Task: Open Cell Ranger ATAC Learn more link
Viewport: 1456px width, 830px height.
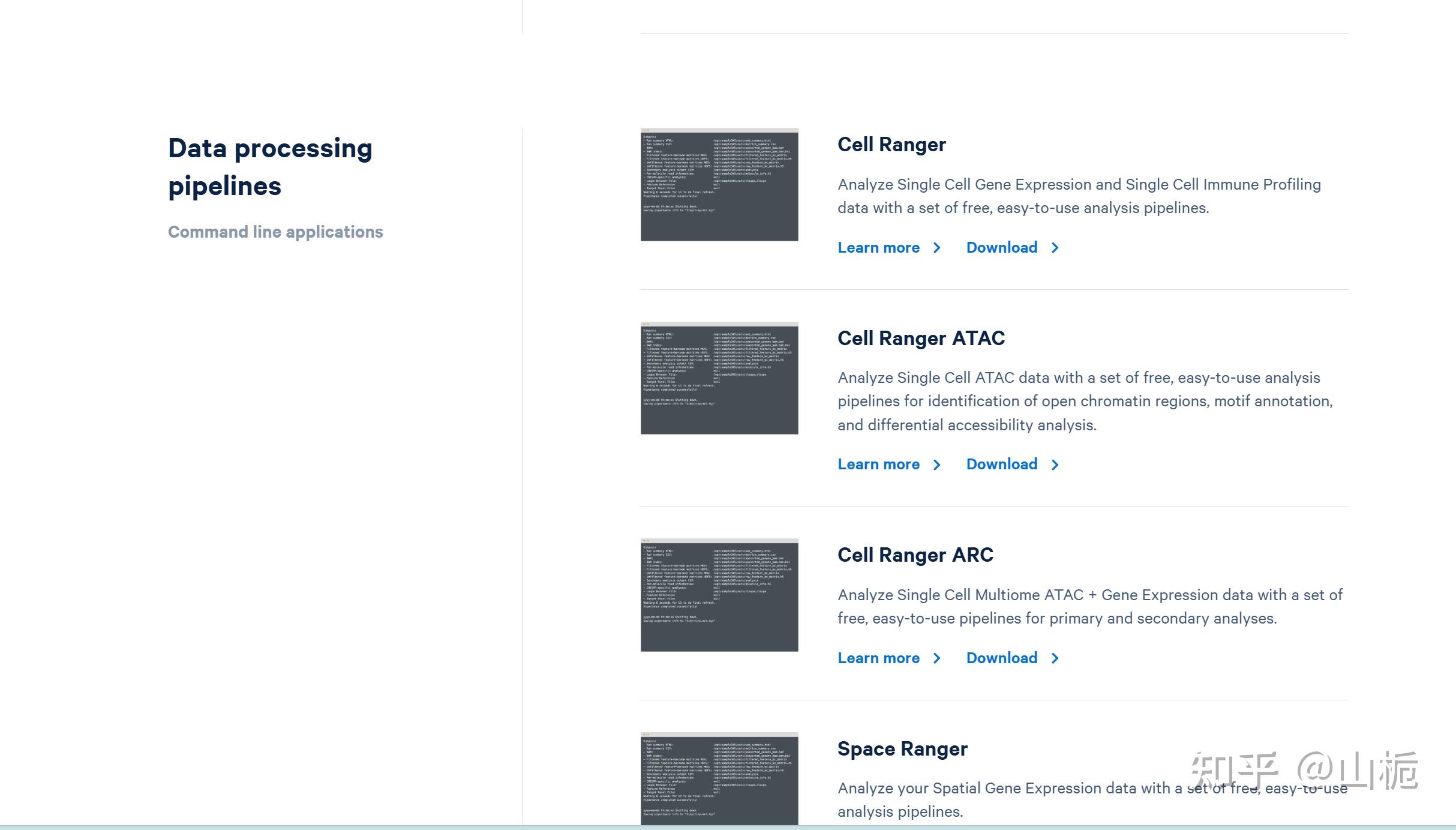Action: [x=878, y=465]
